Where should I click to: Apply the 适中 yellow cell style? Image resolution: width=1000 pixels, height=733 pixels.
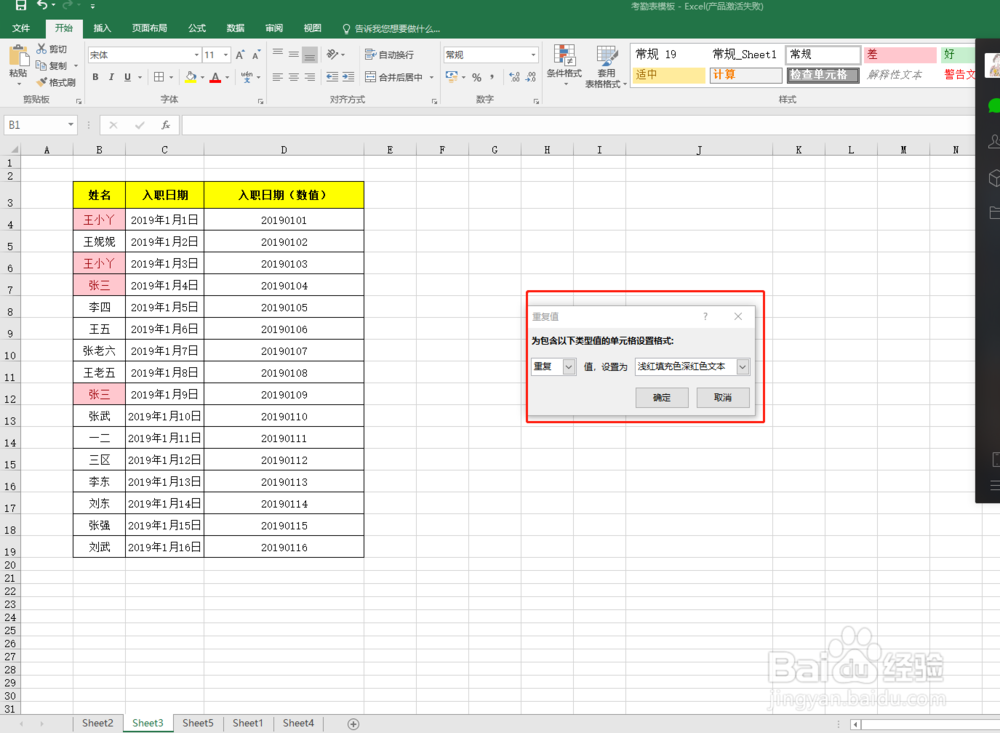(x=668, y=75)
